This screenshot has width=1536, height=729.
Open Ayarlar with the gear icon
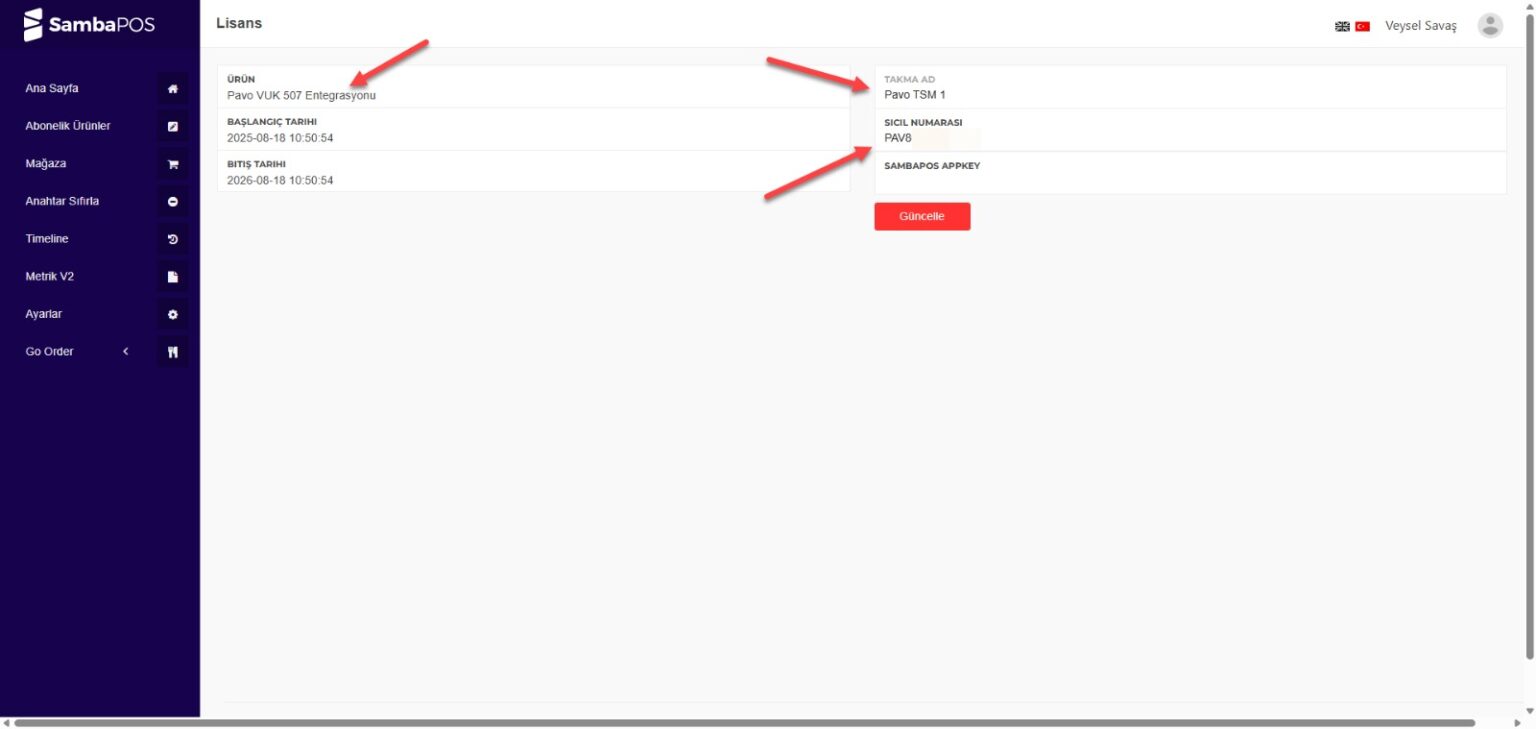(x=172, y=313)
